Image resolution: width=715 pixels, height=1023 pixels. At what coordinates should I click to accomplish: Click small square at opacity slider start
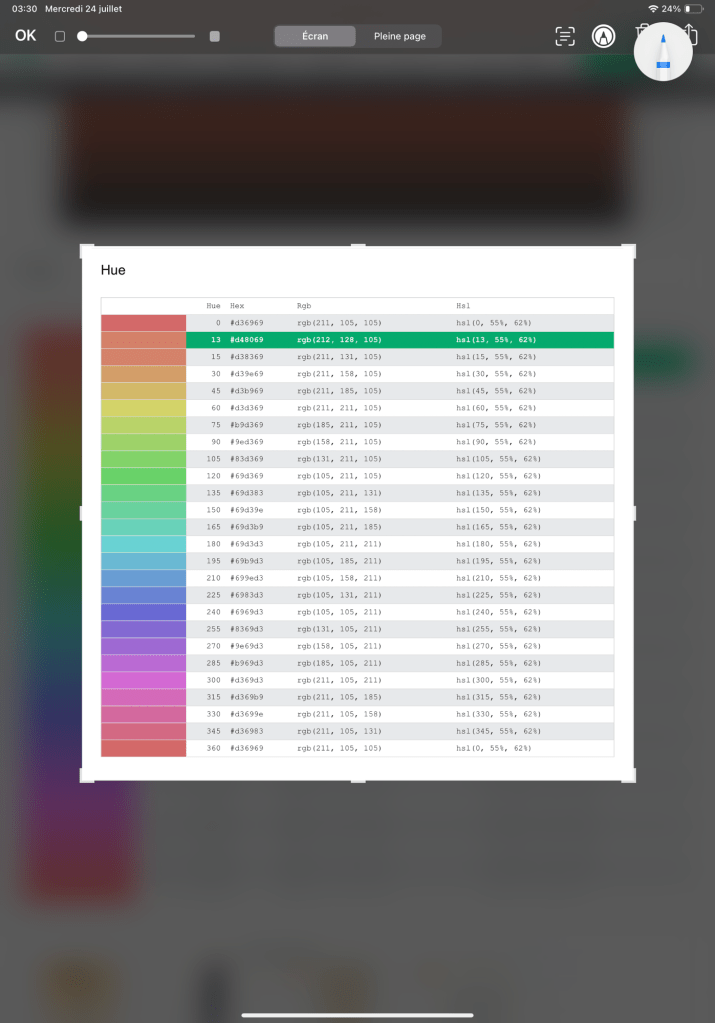click(x=60, y=36)
